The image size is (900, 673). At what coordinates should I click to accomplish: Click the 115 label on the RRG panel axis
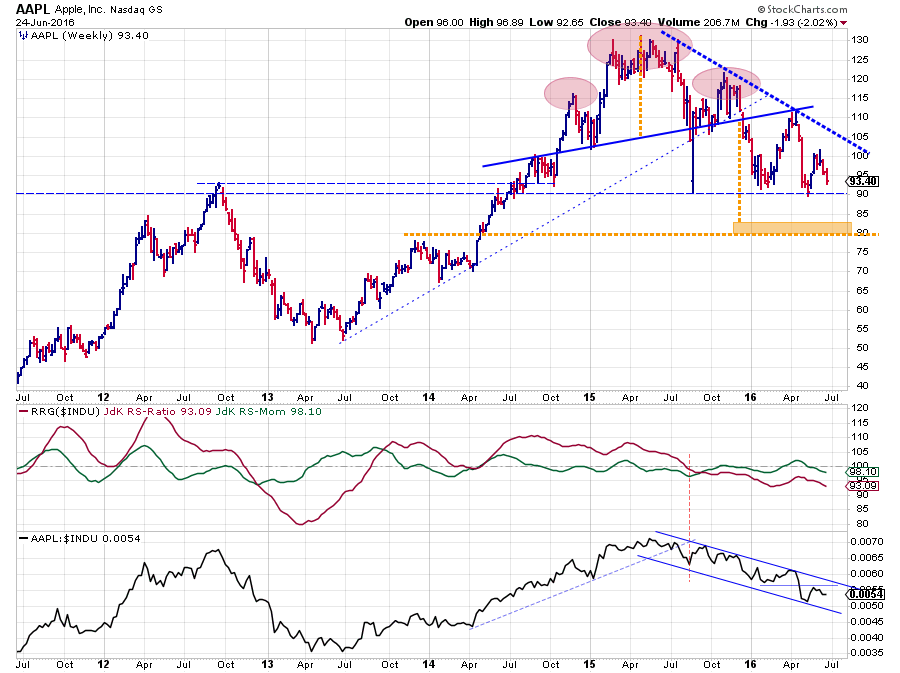(x=860, y=422)
